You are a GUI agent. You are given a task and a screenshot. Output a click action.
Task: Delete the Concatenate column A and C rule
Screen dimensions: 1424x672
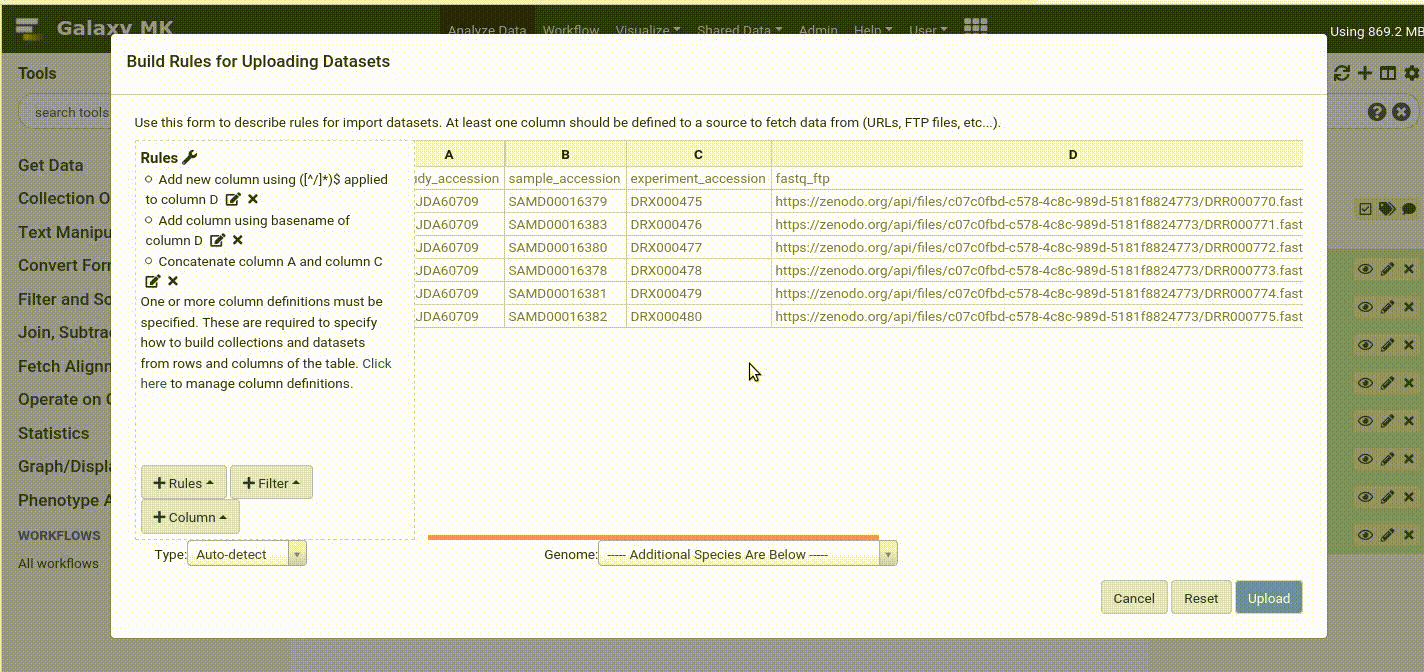173,282
